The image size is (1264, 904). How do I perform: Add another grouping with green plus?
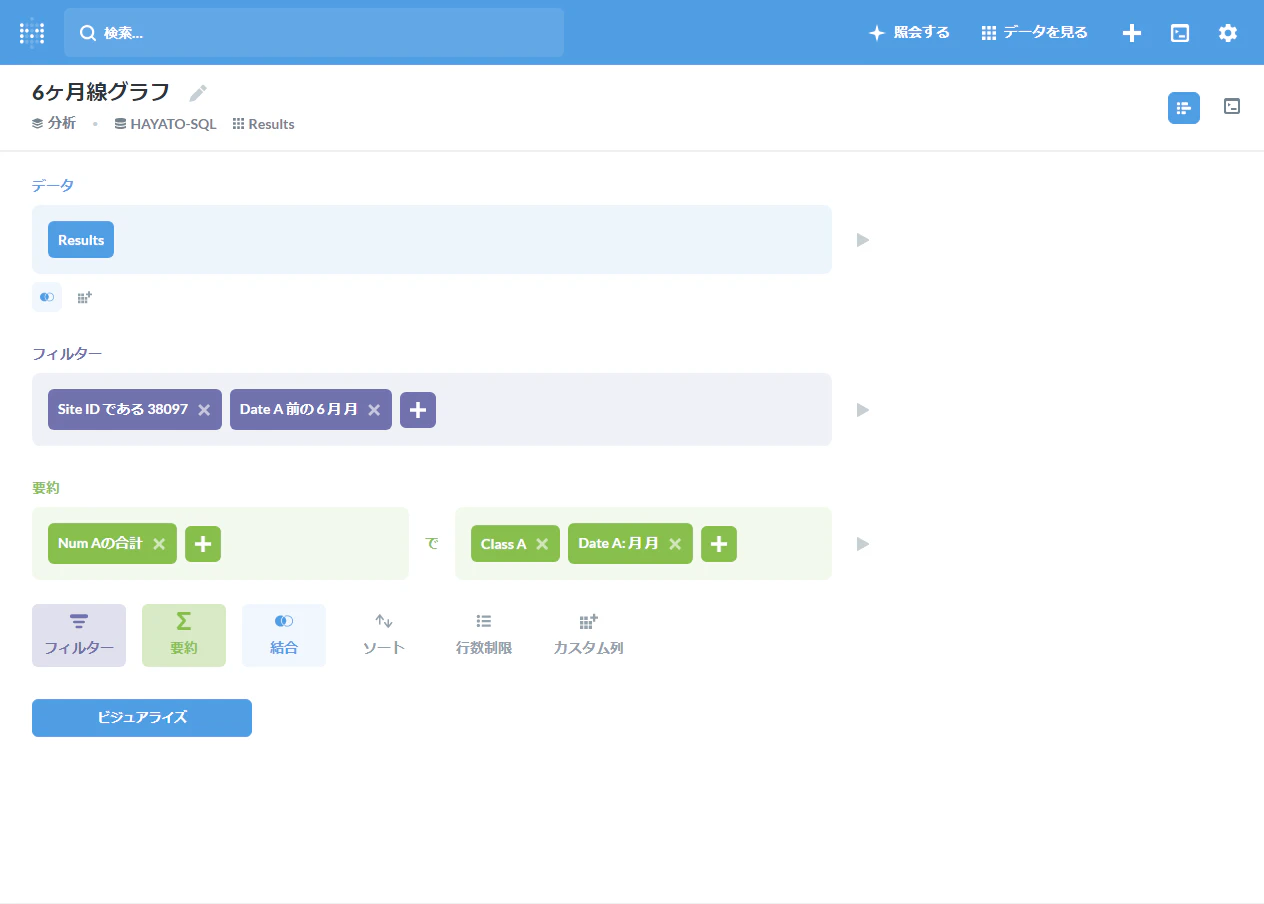(x=719, y=544)
